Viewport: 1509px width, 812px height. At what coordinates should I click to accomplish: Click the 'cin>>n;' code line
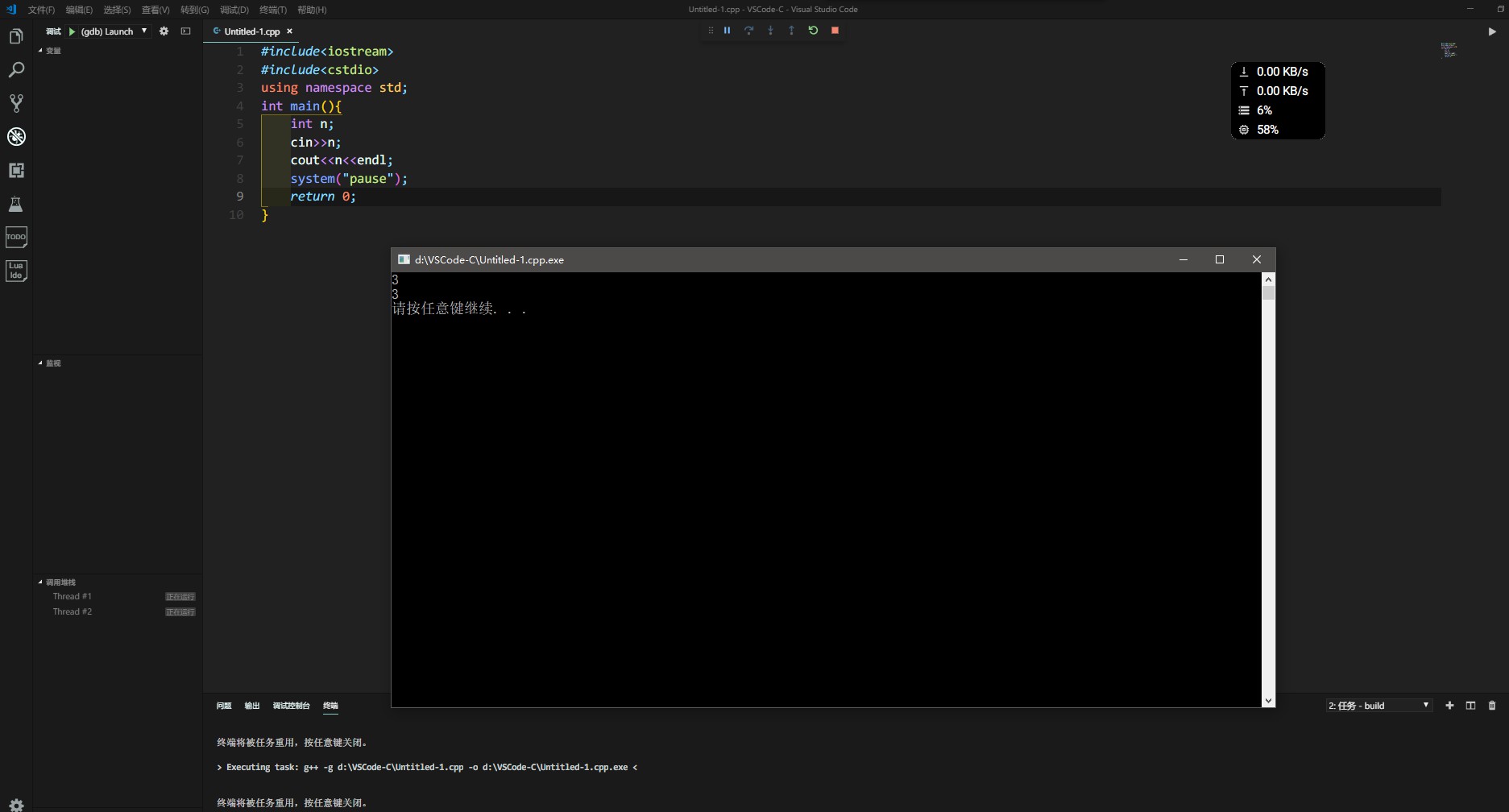tap(316, 143)
